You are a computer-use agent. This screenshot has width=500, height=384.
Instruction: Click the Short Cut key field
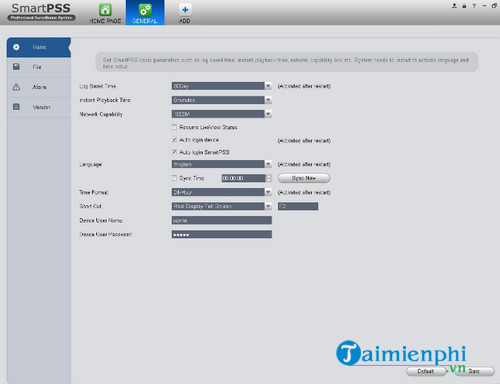(x=298, y=206)
